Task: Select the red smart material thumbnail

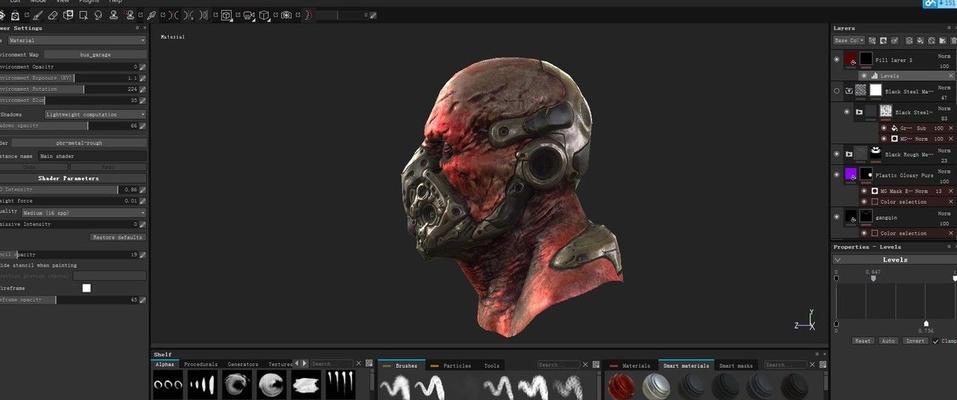Action: pos(623,386)
